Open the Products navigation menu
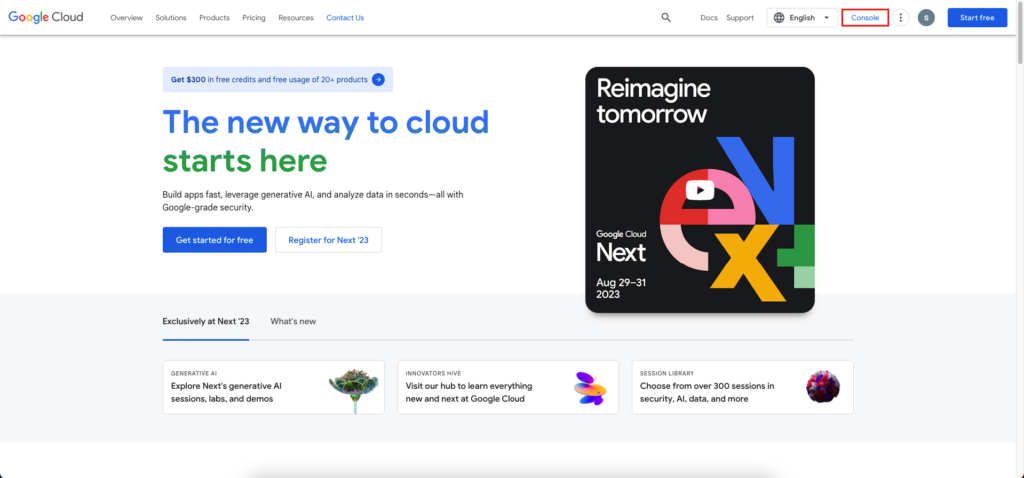The image size is (1024, 478). point(214,18)
